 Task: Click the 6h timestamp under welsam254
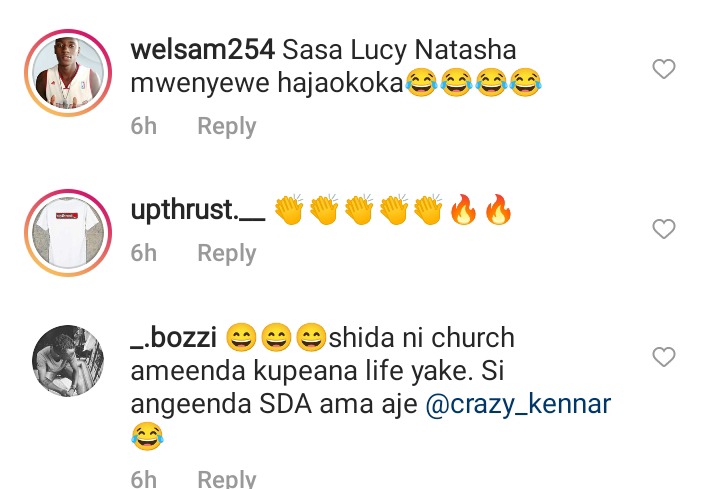coord(144,126)
